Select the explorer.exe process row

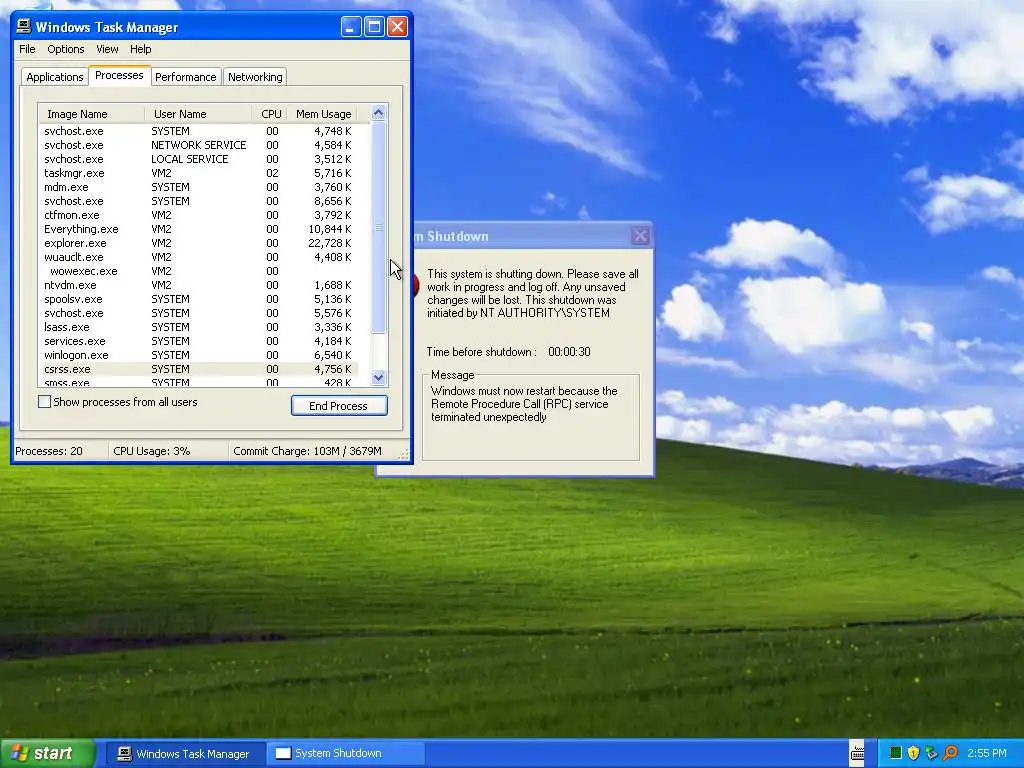198,243
